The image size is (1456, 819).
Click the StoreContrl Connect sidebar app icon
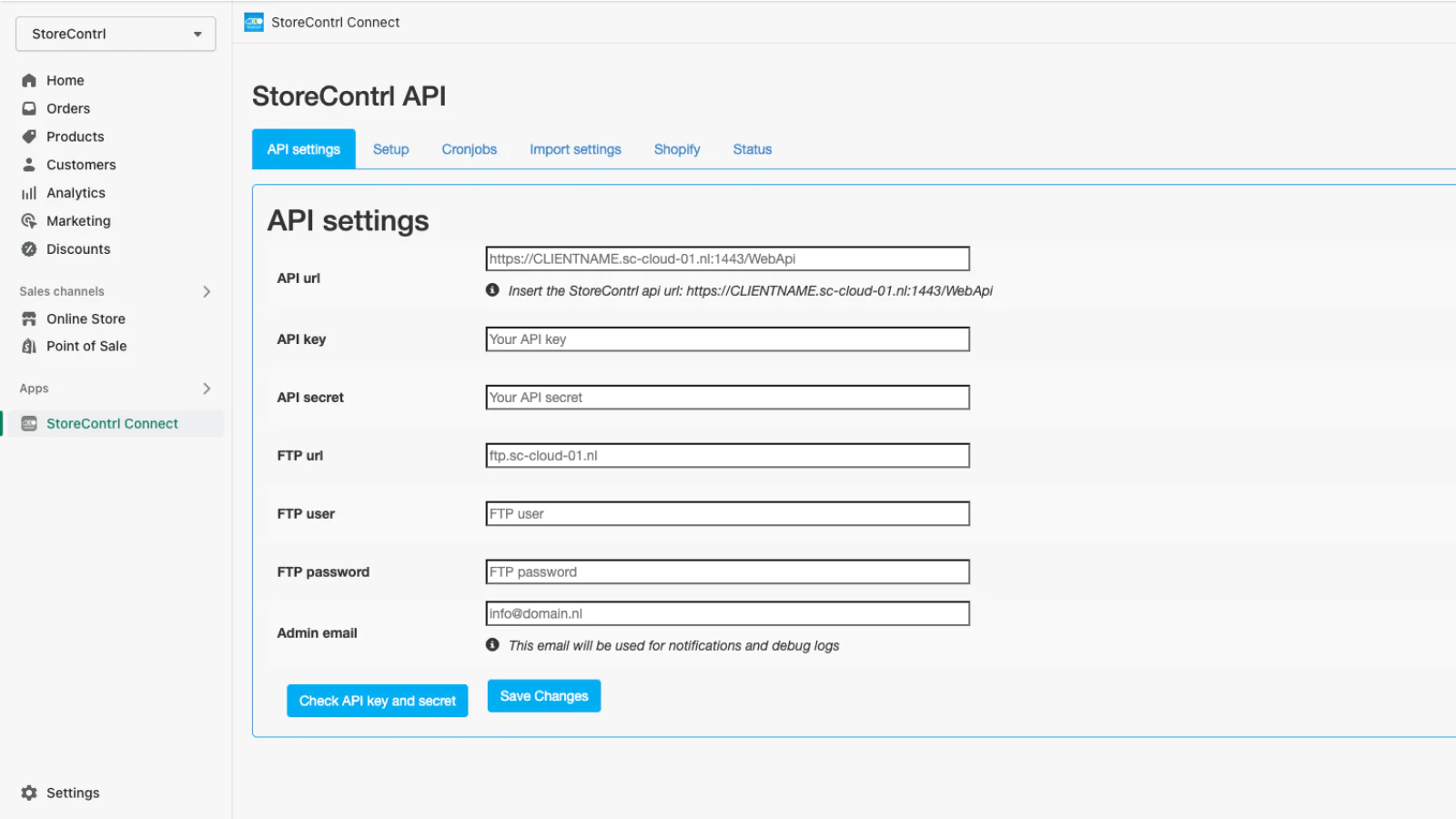pos(29,423)
